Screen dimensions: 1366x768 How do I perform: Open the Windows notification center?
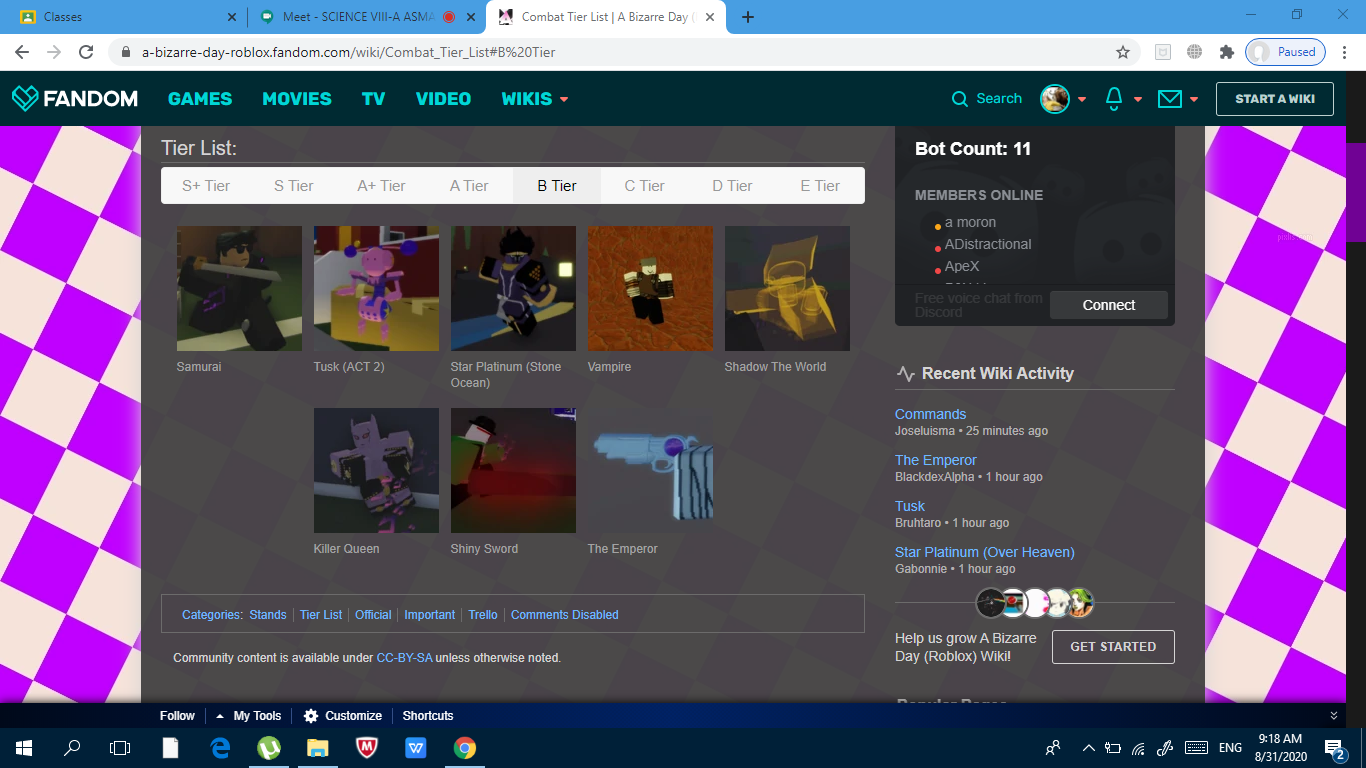[x=1335, y=747]
